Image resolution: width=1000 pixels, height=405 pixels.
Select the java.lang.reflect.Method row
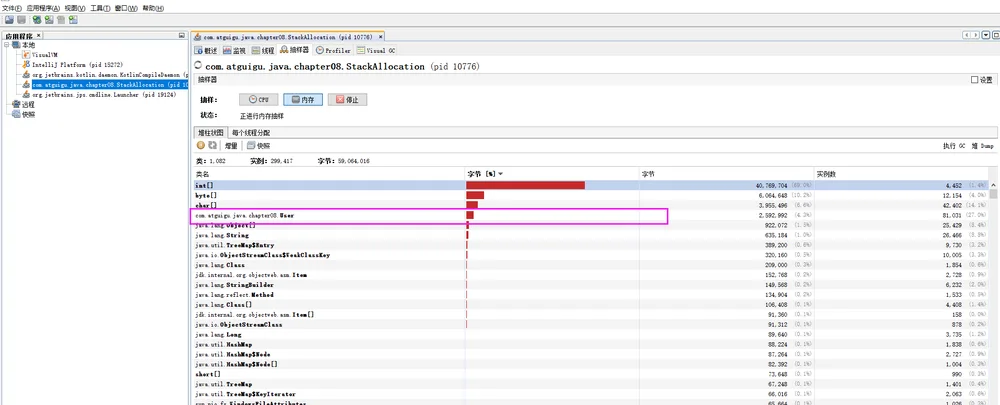point(591,295)
